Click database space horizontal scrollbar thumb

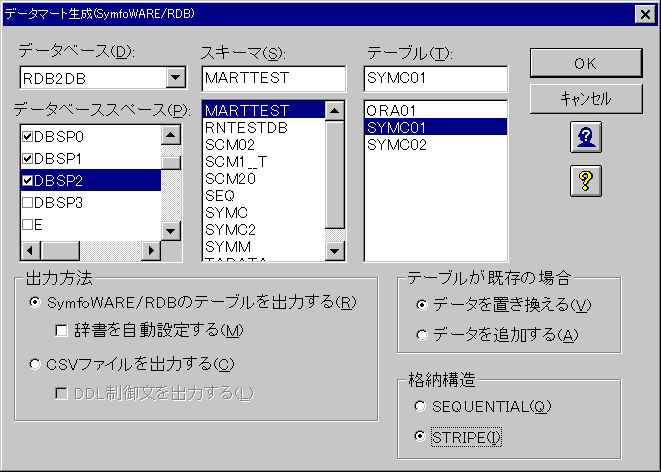pyautogui.click(x=60, y=251)
